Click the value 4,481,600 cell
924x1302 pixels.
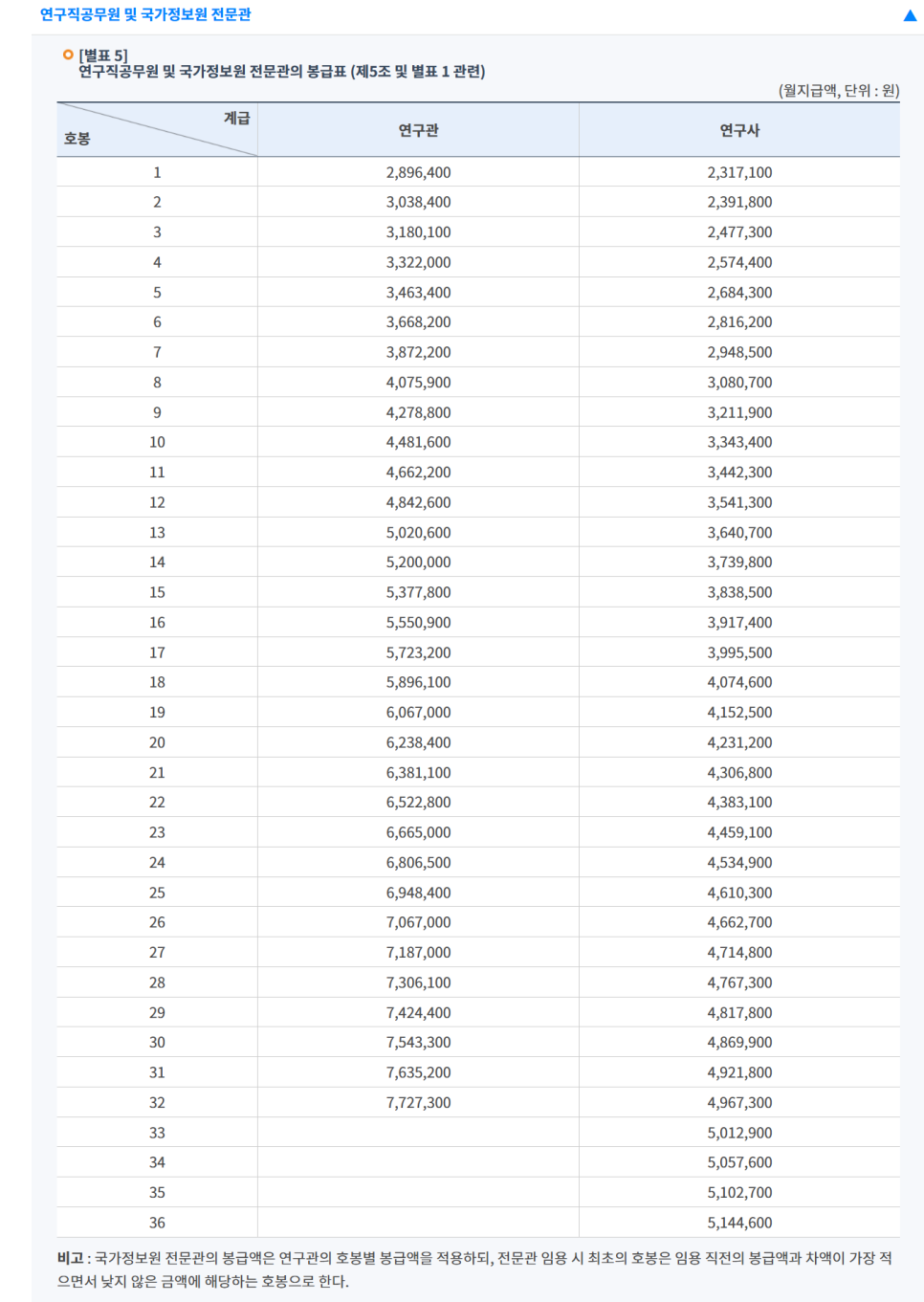[418, 442]
